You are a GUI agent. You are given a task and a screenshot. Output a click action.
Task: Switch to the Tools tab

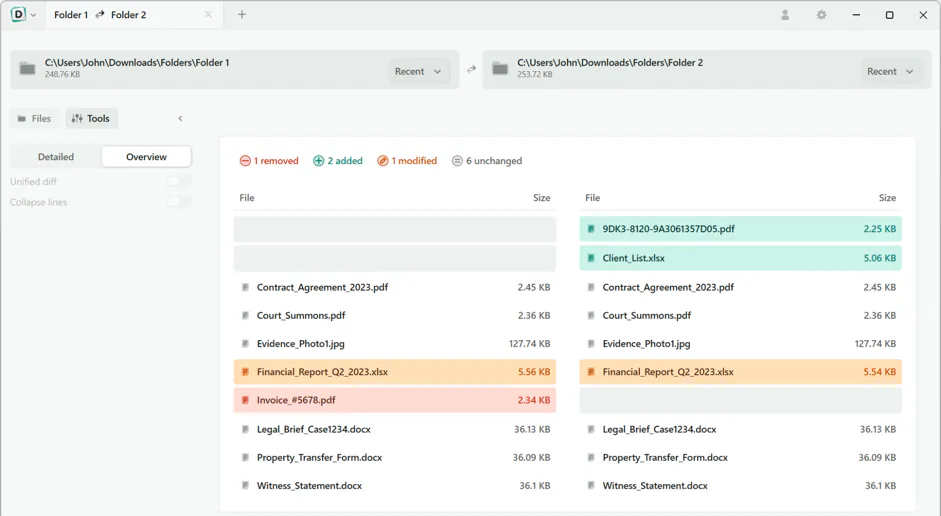[x=91, y=119]
